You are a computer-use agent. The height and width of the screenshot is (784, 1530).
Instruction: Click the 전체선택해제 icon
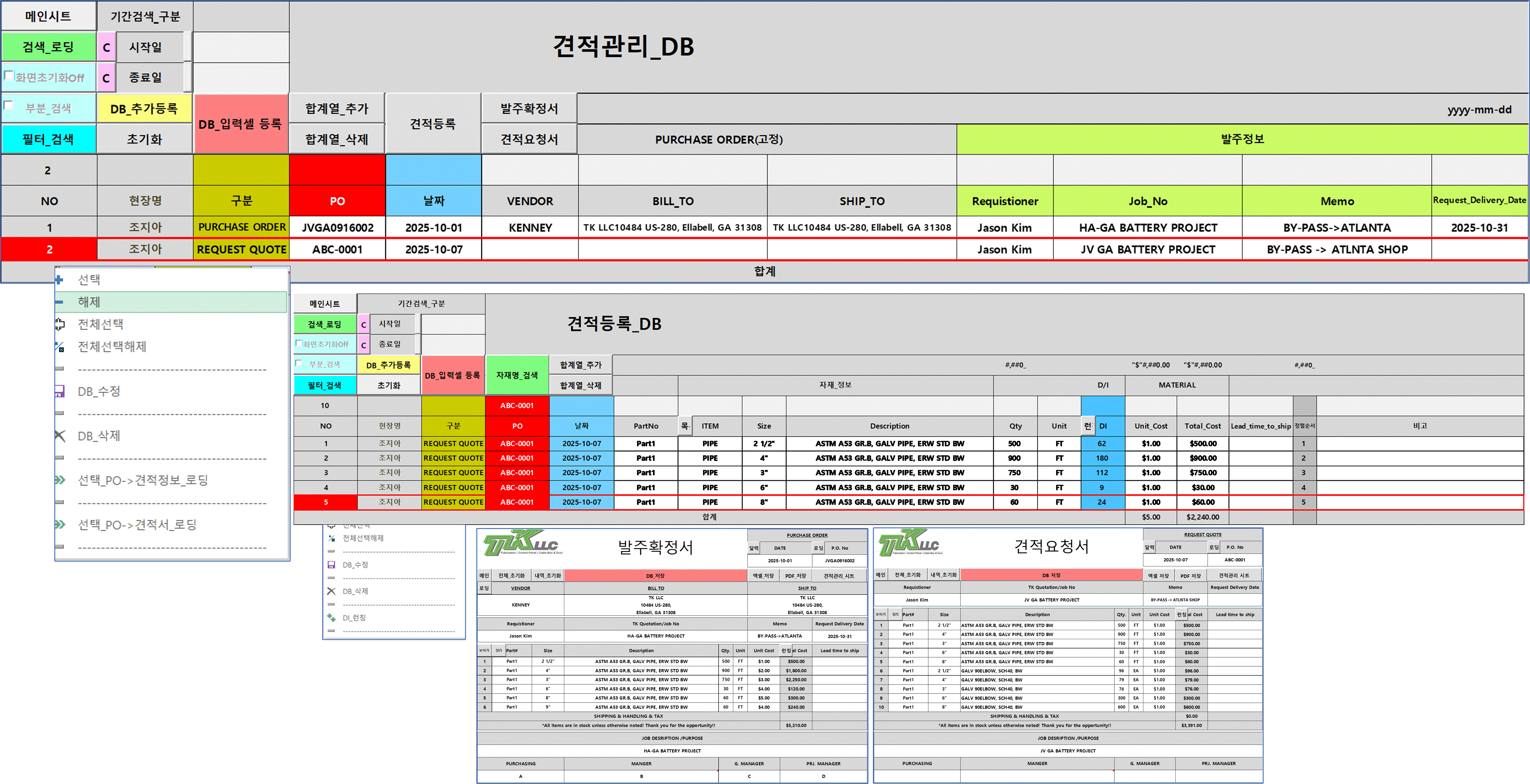pyautogui.click(x=60, y=346)
